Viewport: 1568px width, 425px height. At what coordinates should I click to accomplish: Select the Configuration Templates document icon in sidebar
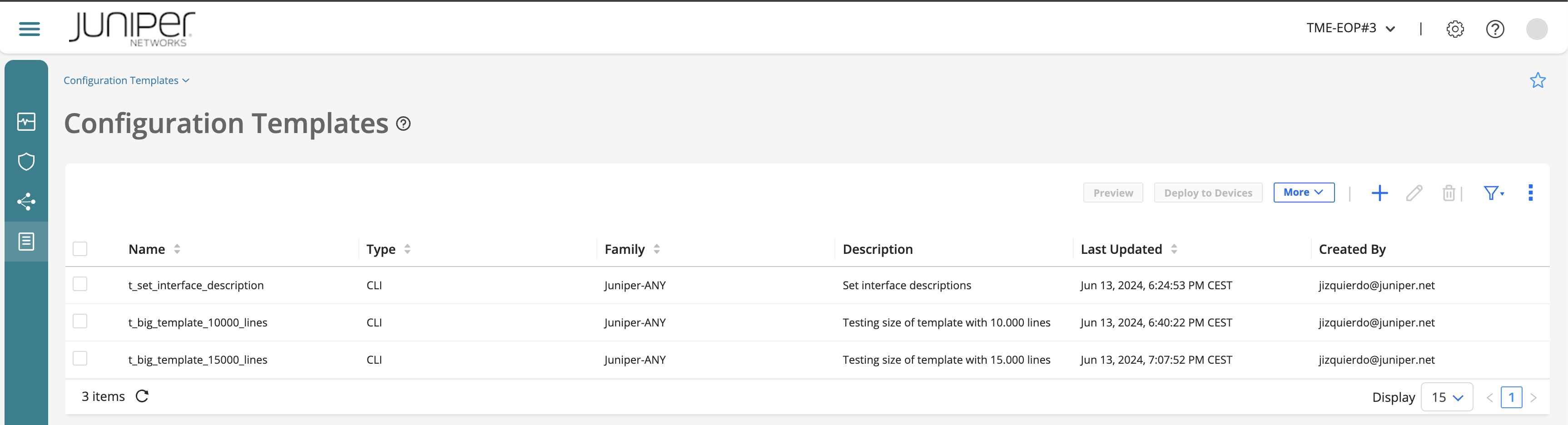click(26, 241)
